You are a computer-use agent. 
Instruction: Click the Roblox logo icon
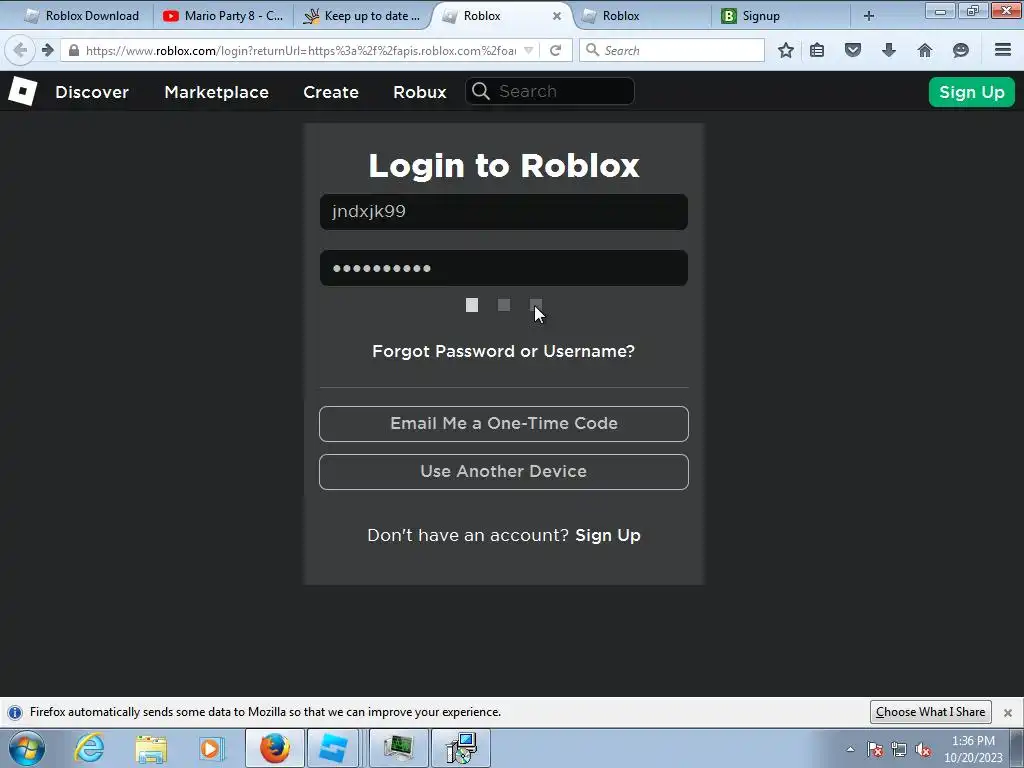pyautogui.click(x=22, y=91)
